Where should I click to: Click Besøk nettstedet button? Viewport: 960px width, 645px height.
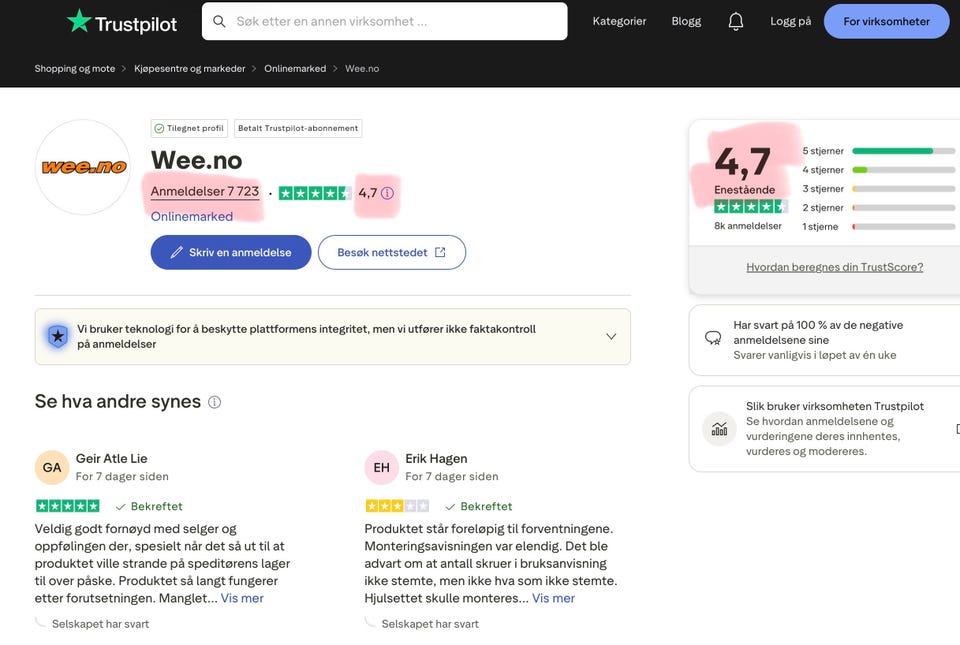(x=392, y=252)
